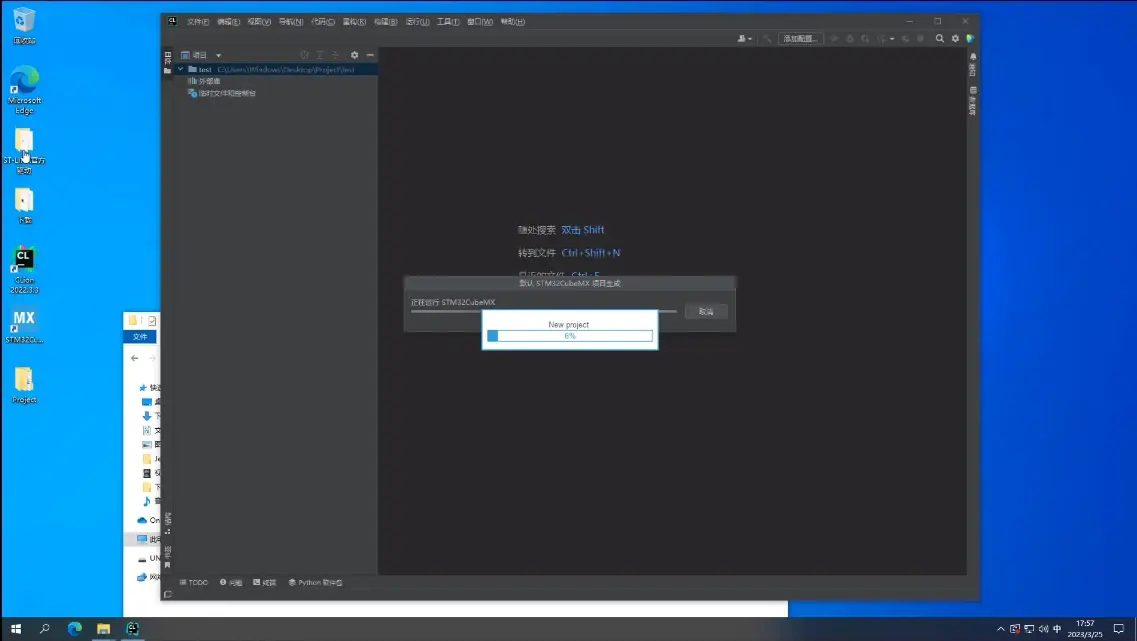Click the Run icon in toolbar

click(835, 38)
